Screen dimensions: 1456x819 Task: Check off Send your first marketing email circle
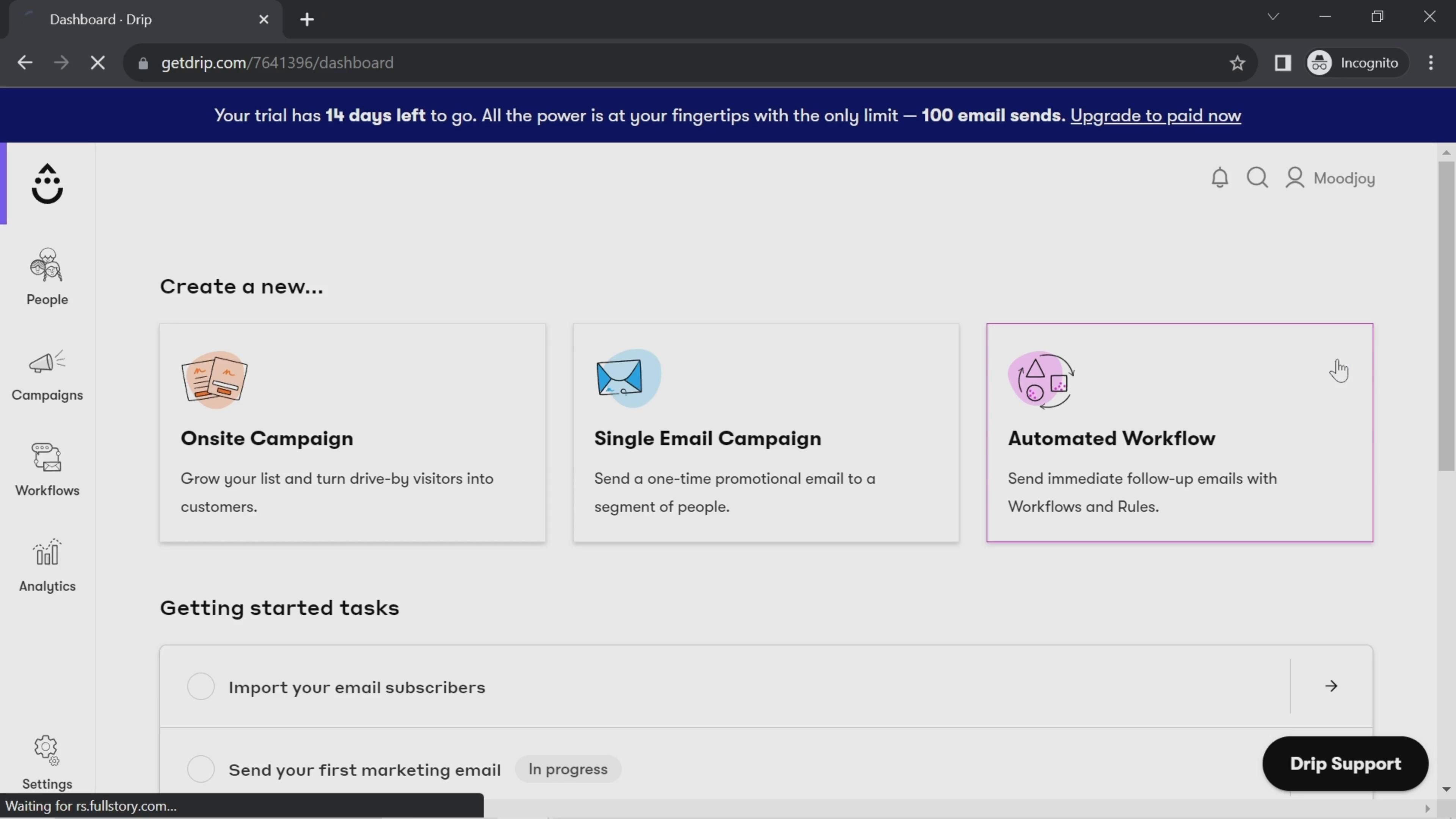pos(201,769)
